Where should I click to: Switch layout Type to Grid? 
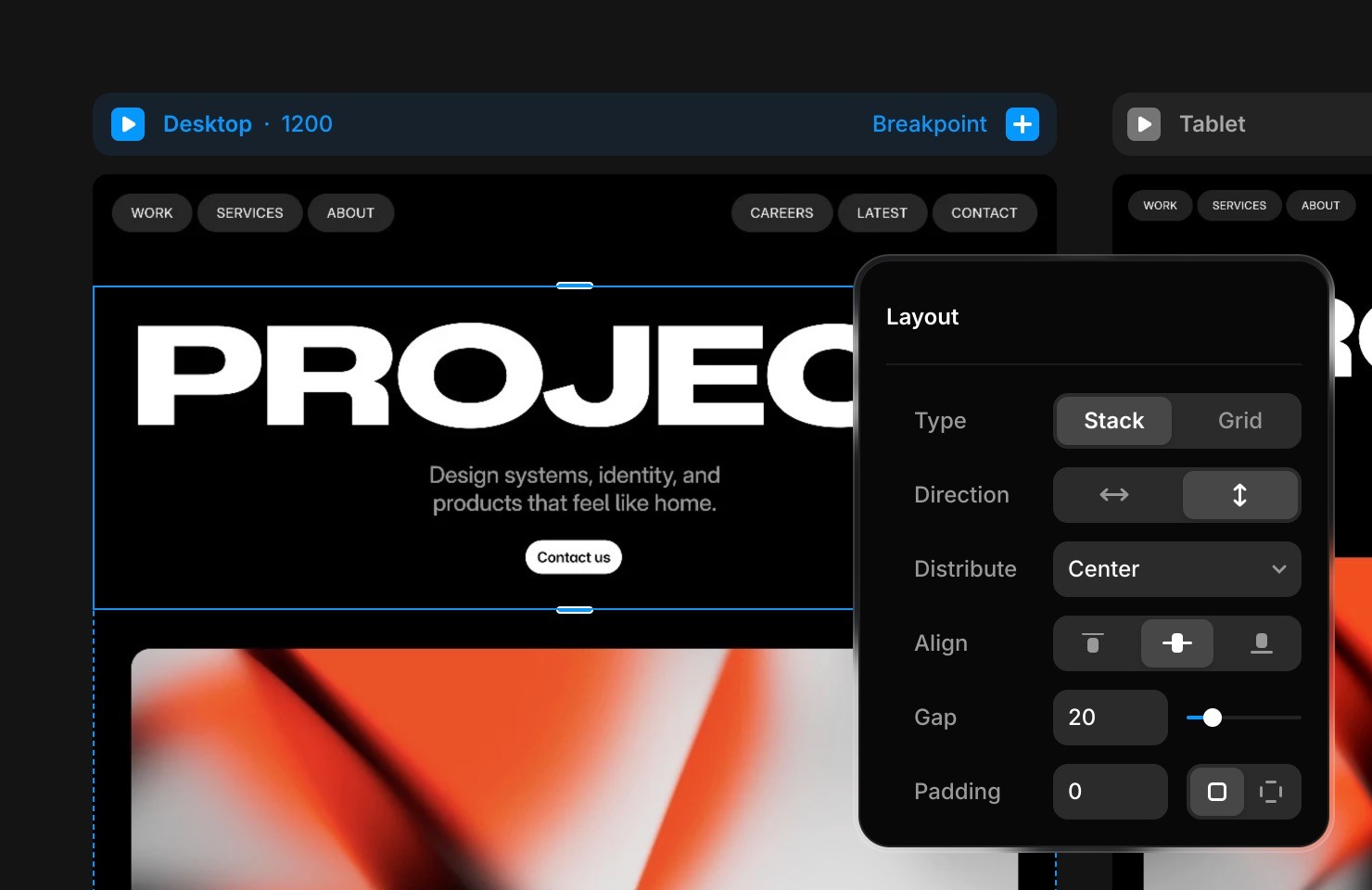1239,420
